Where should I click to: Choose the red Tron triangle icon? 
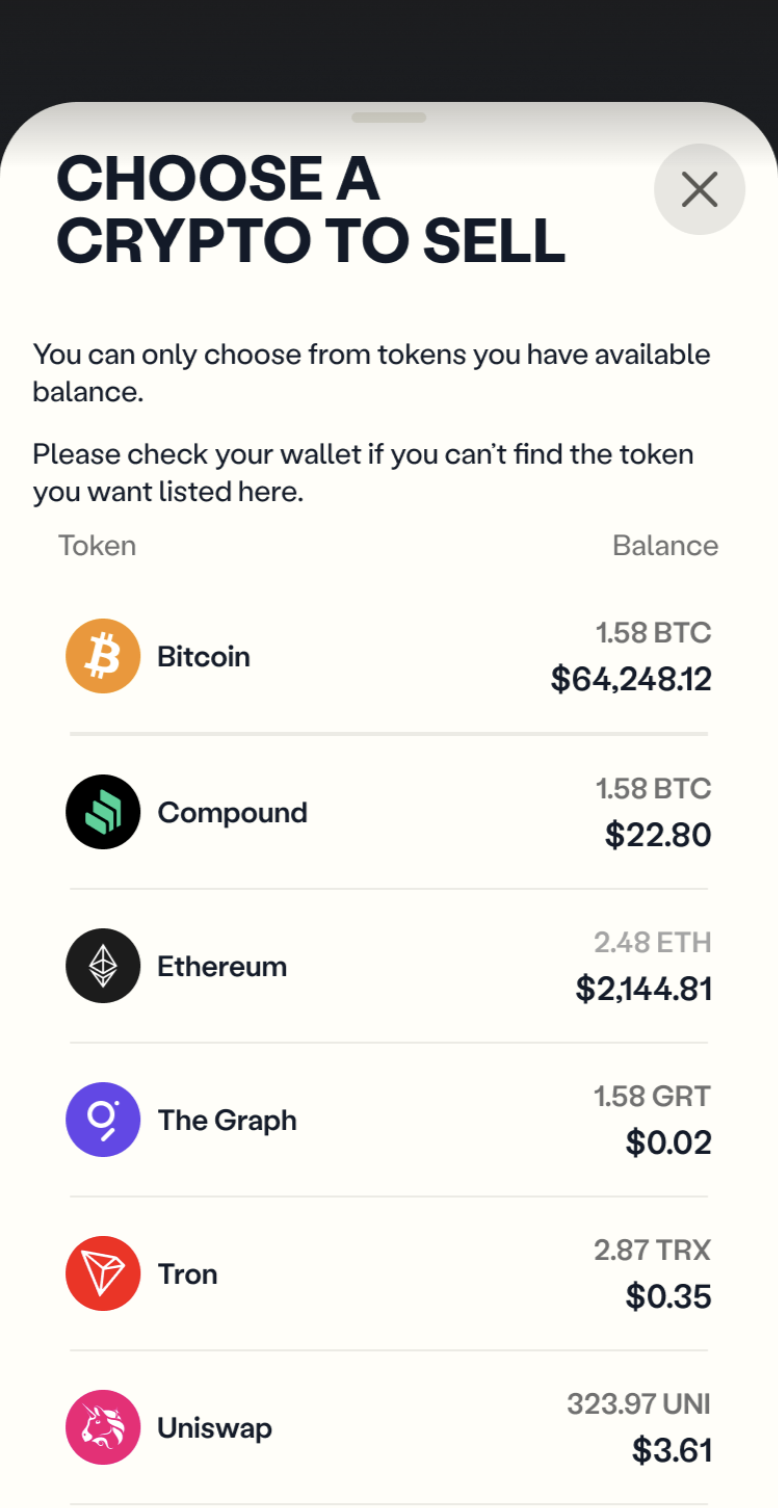(x=102, y=1274)
